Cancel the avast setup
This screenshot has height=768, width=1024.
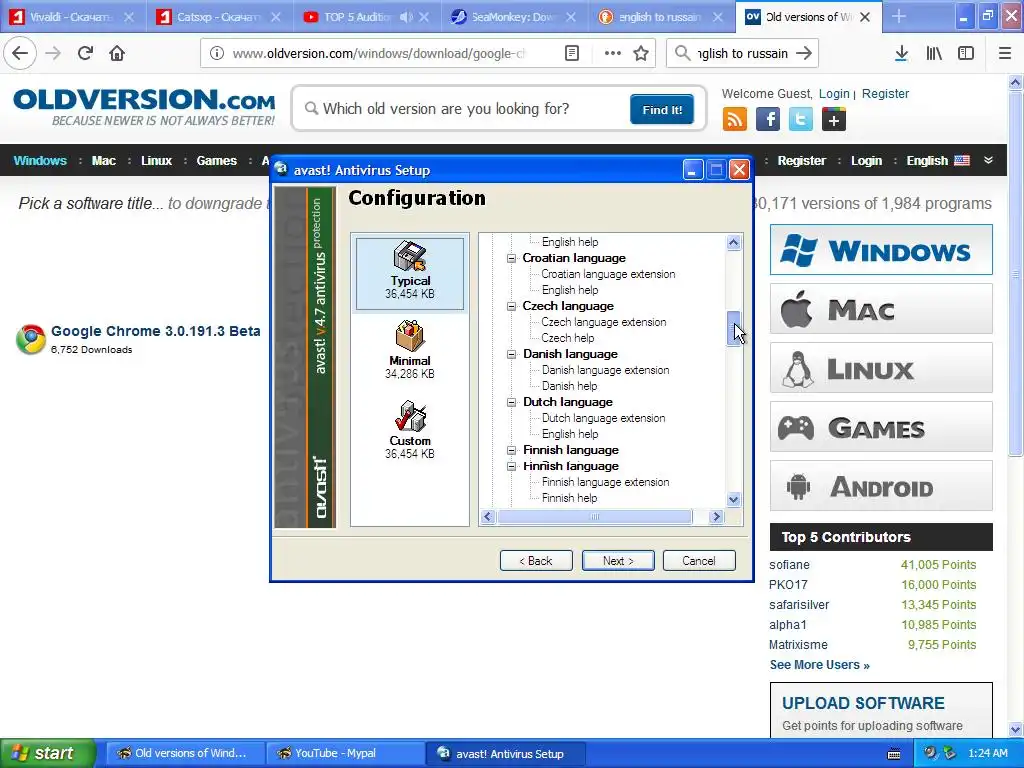(x=699, y=560)
